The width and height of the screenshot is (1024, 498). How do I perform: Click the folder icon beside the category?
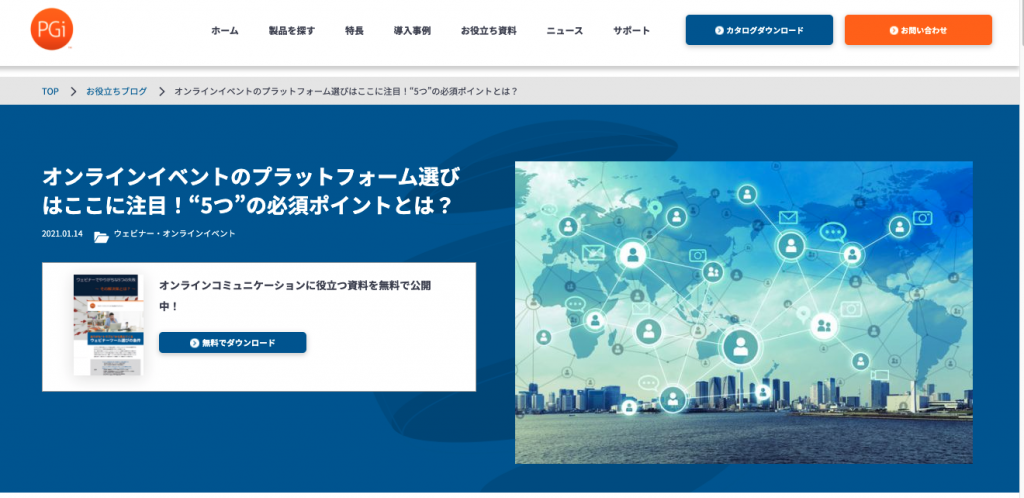101,237
